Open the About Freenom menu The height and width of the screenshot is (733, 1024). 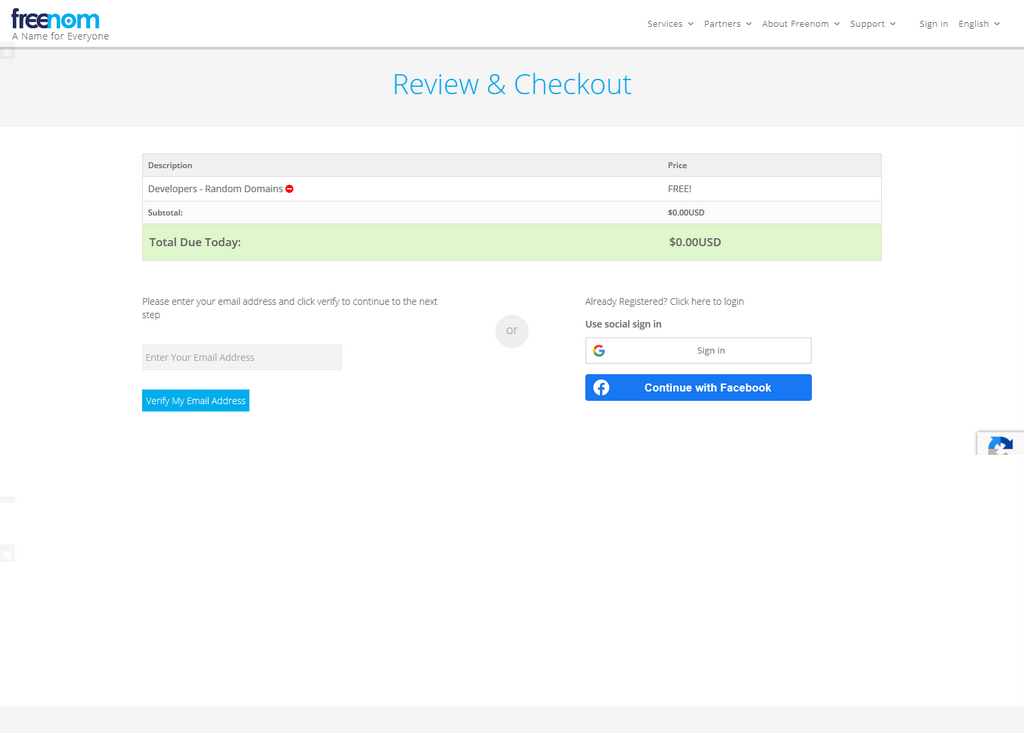coord(801,24)
